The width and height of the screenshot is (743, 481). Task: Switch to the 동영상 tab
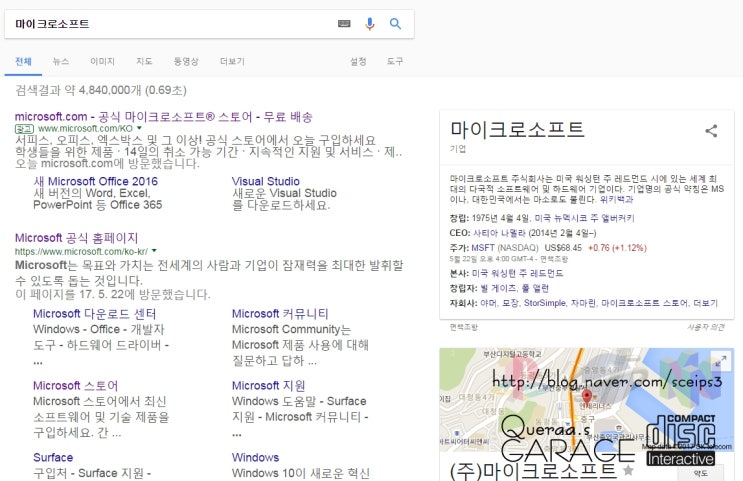point(186,62)
